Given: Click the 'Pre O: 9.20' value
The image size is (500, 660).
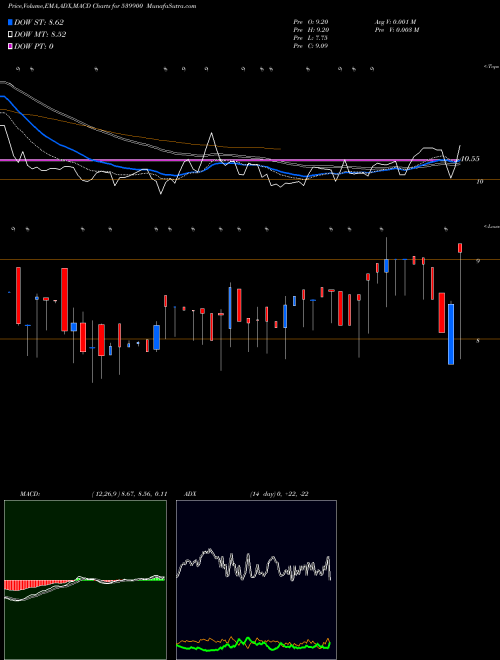Looking at the screenshot, I should 311,21.
